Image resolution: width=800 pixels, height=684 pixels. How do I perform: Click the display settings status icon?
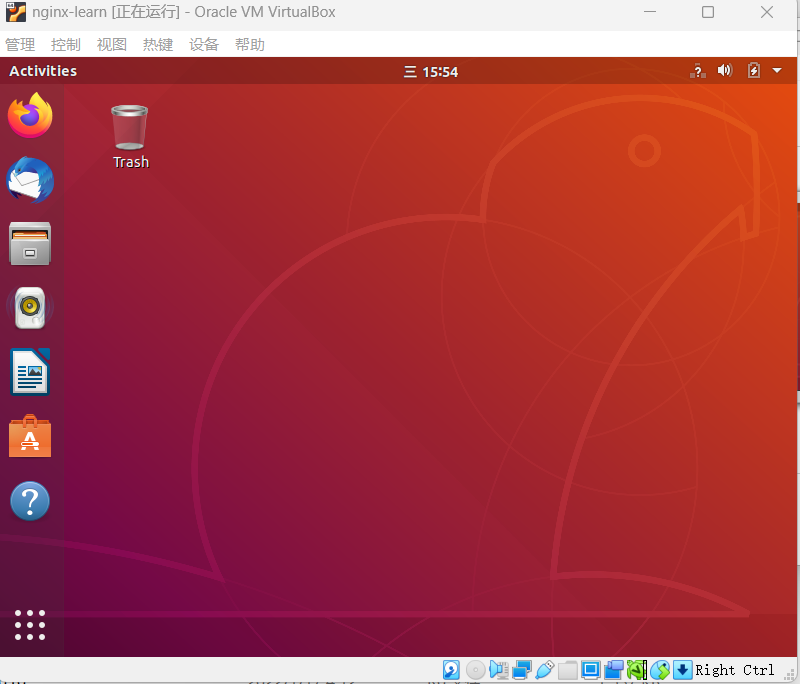point(590,670)
